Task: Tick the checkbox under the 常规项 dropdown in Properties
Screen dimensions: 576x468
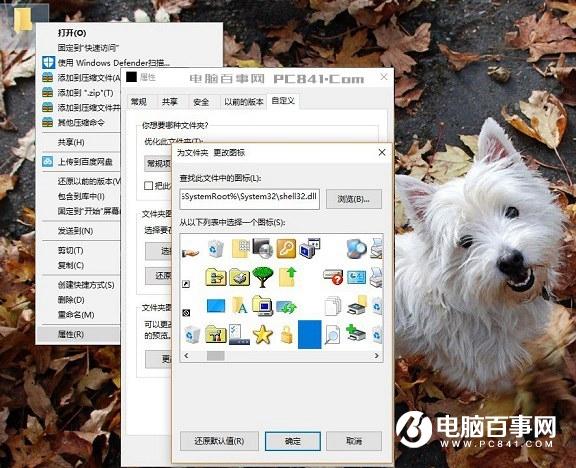Action: [x=148, y=186]
